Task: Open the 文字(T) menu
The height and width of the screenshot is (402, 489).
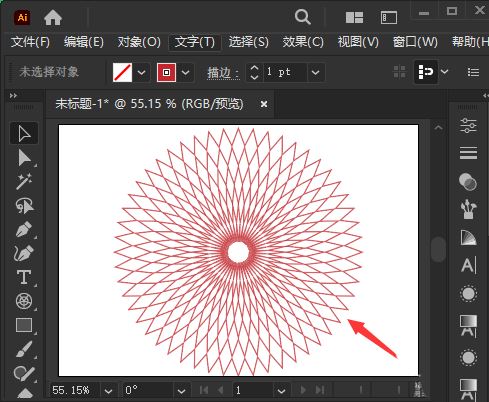Action: point(195,42)
